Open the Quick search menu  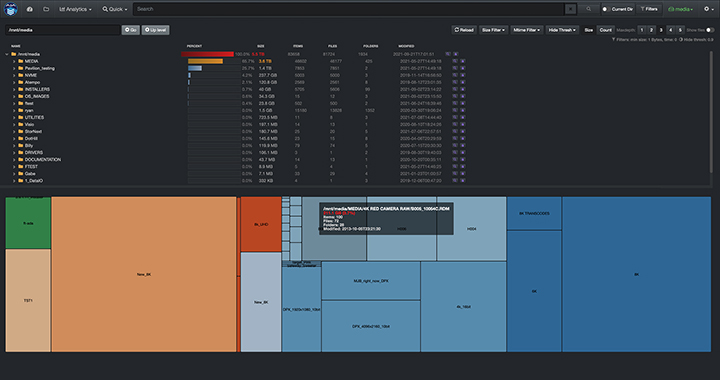(114, 9)
